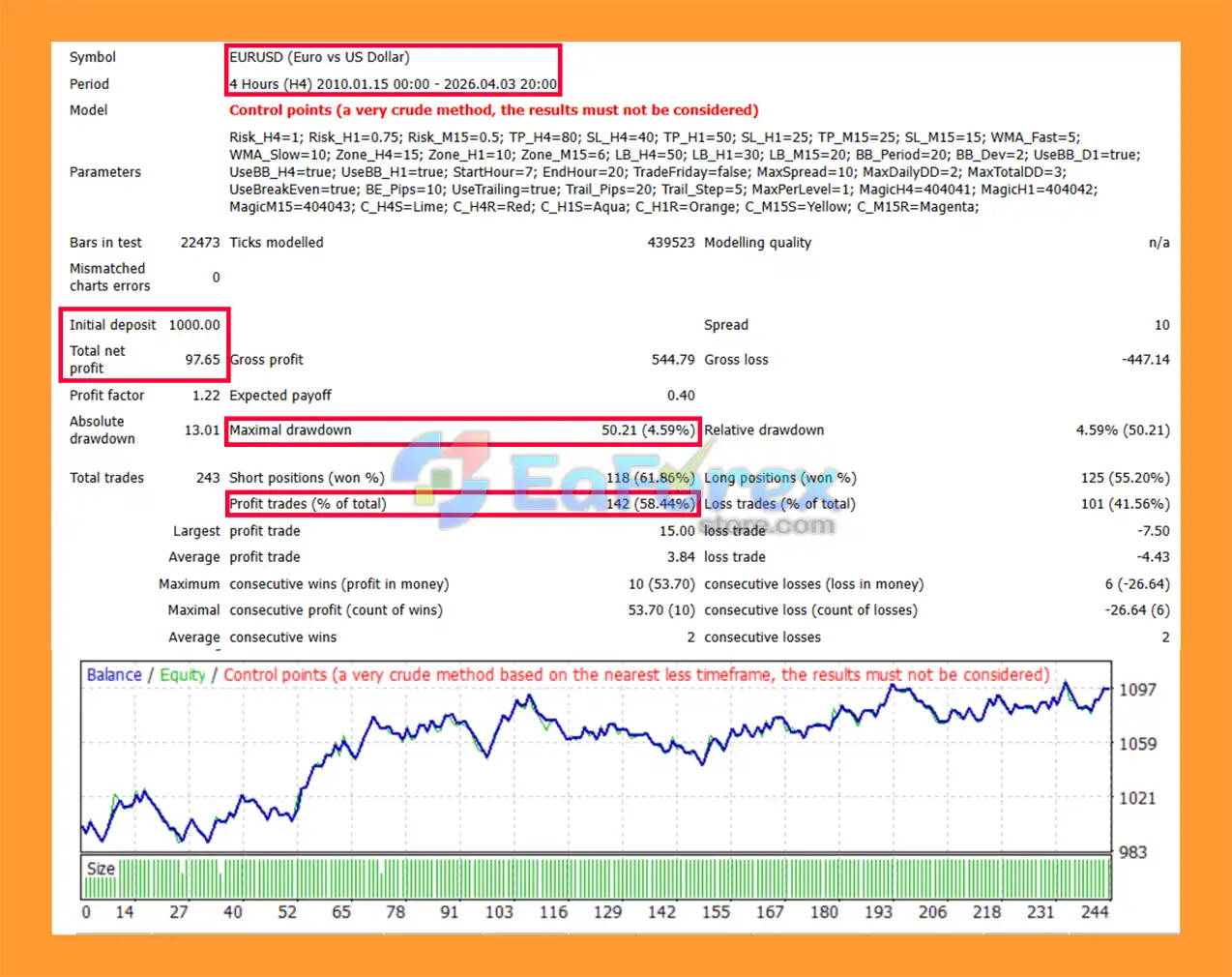Screen dimensions: 1232x977
Task: Click the Initial deposit 1000.00 value
Action: tap(194, 325)
